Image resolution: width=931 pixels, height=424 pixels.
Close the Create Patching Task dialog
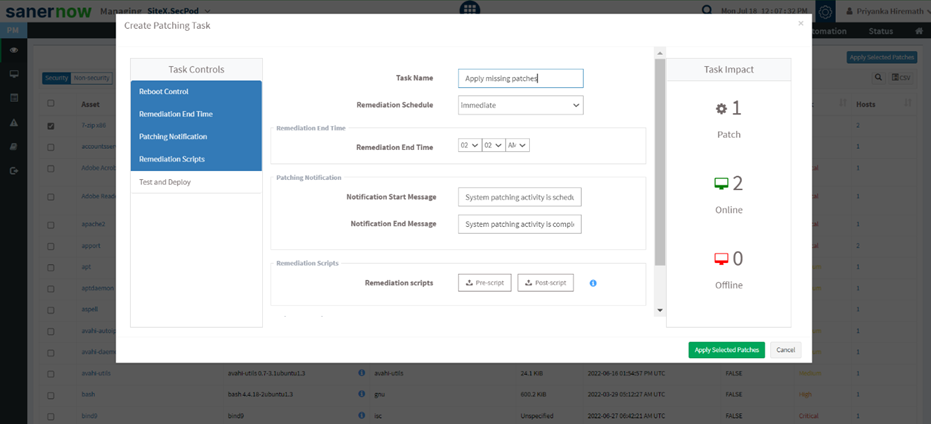point(800,24)
